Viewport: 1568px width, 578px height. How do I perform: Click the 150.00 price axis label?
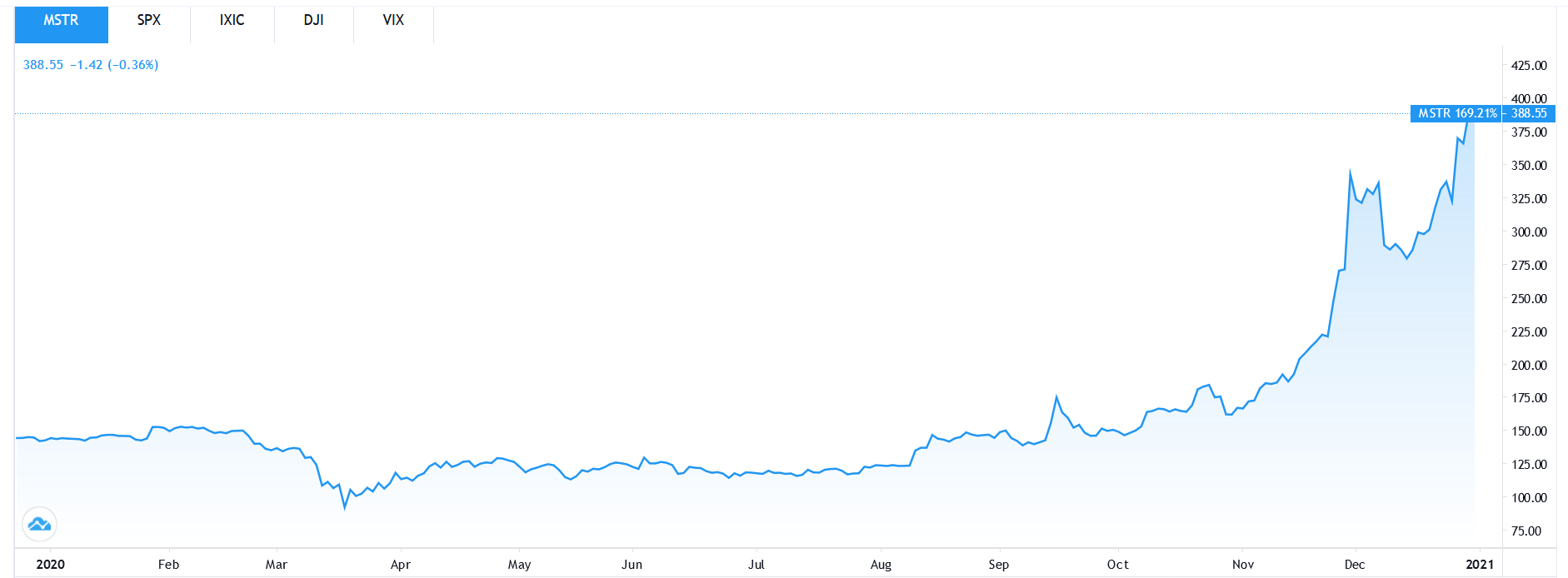click(x=1529, y=431)
